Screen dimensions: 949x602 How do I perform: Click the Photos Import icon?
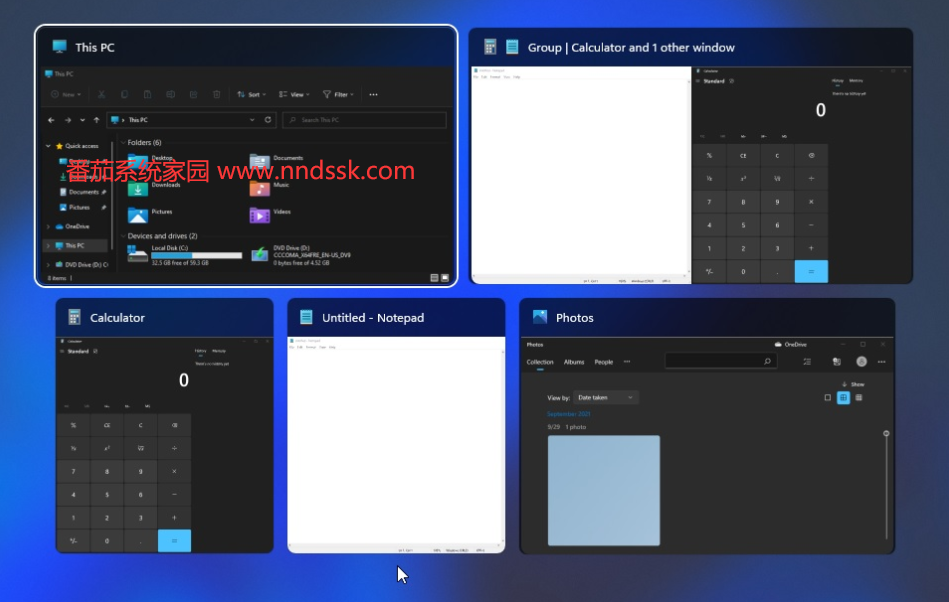[836, 362]
